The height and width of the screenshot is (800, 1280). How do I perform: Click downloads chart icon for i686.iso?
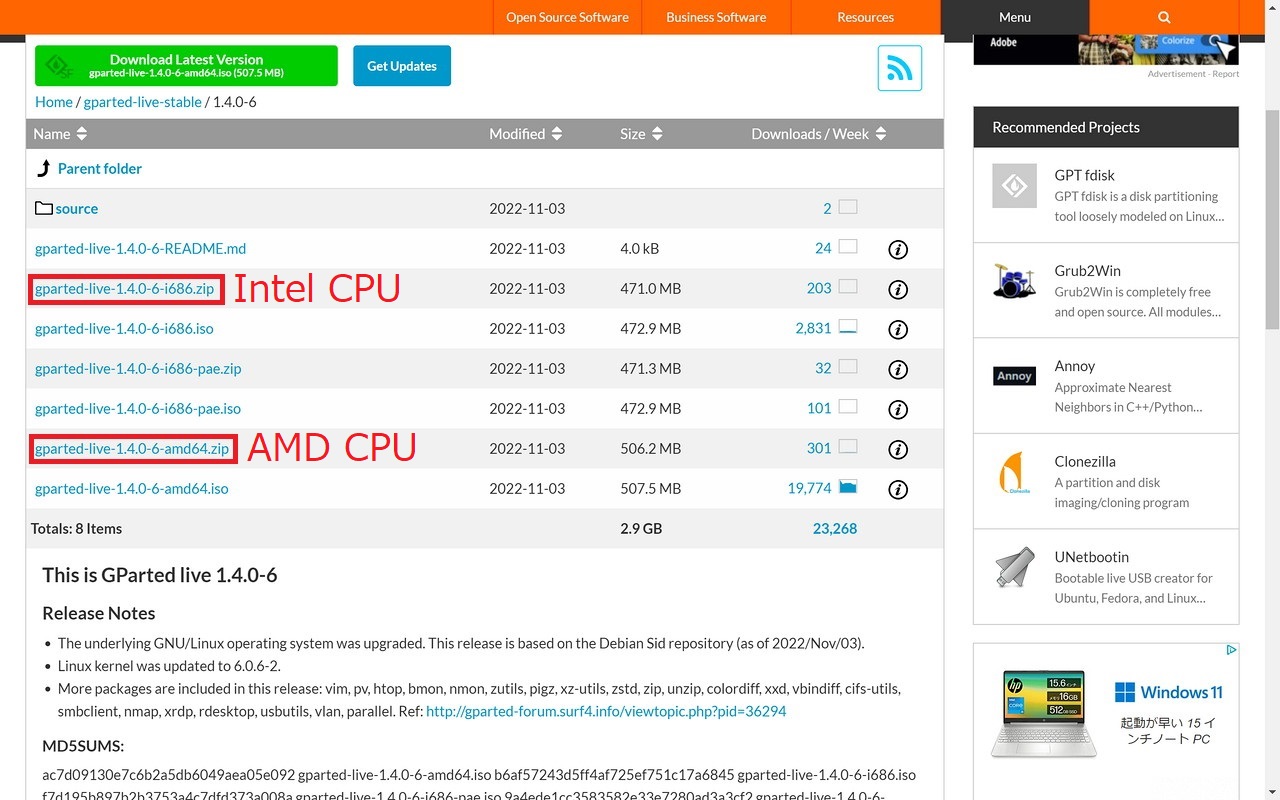[848, 327]
